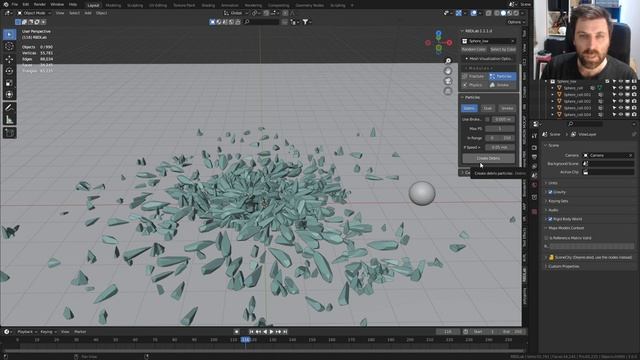
Task: Click the ViewLayer breadcrumb icon in Properties
Action: (573, 134)
